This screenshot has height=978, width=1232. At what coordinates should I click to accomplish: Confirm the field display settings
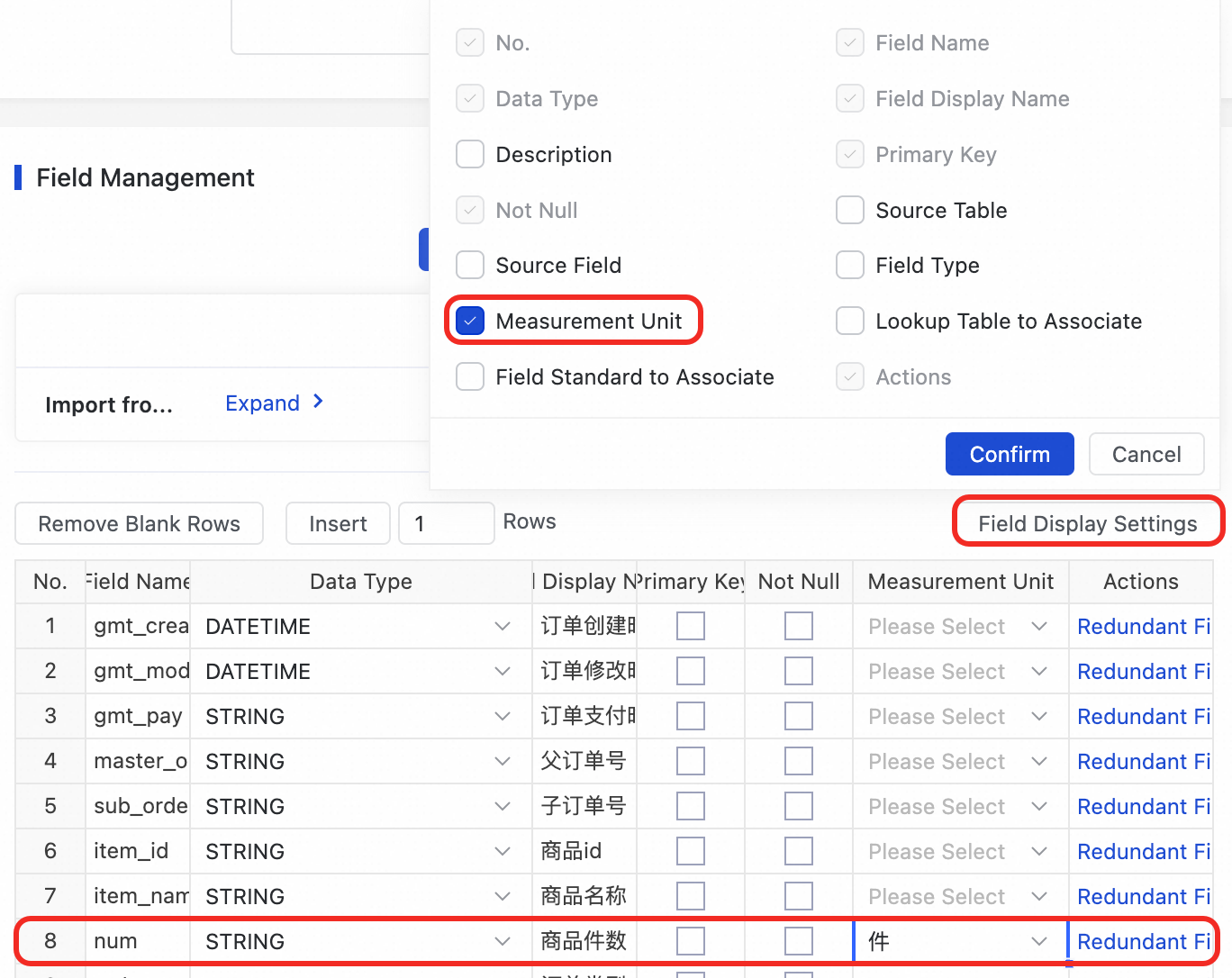coord(1010,454)
